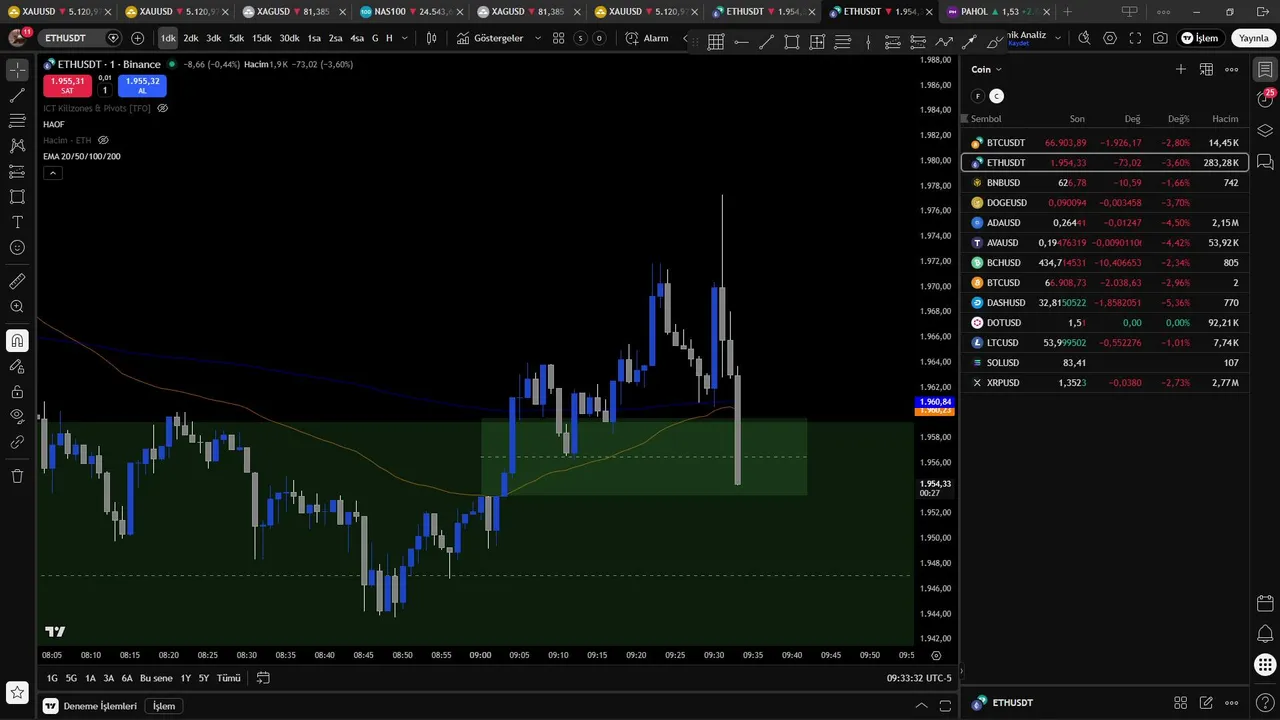Show the hidden ICT Killzones & Pivots indicator
The height and width of the screenshot is (720, 1280).
tap(163, 108)
